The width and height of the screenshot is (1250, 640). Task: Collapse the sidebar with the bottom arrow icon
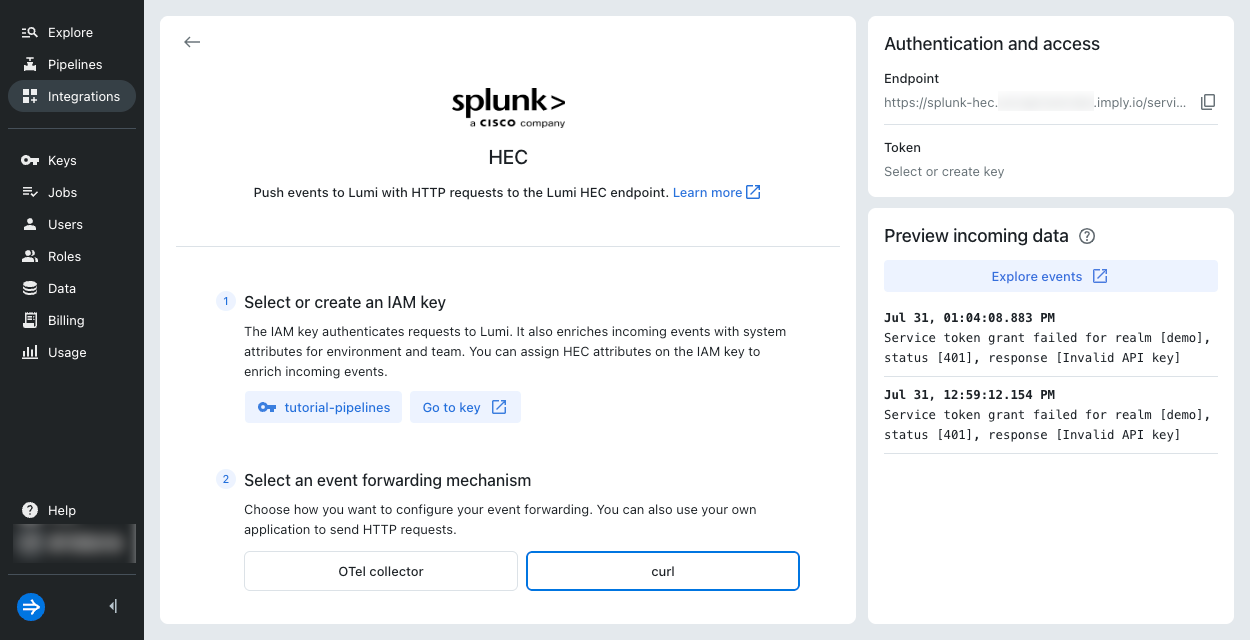point(113,606)
